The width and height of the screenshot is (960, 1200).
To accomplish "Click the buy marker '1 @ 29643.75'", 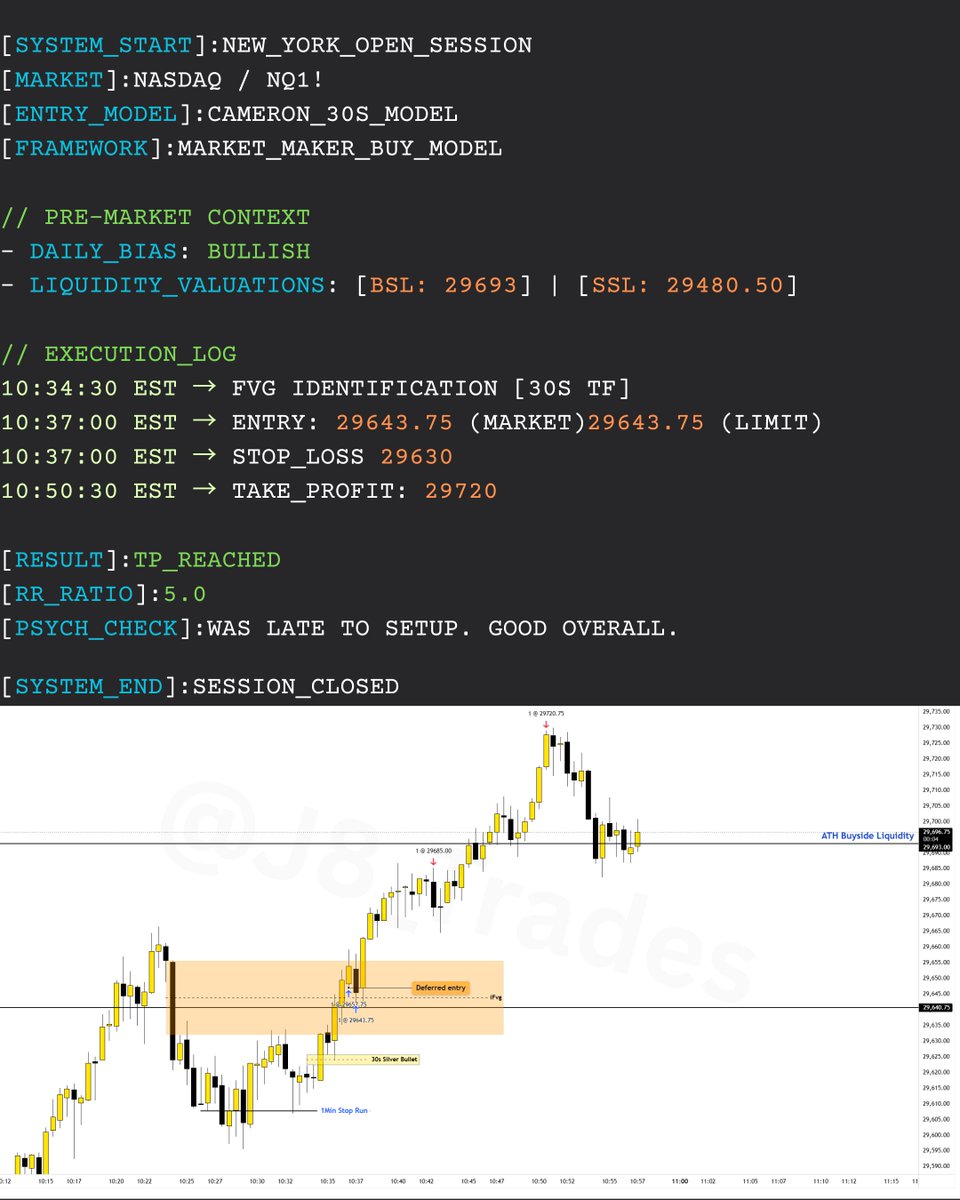I will [x=356, y=1020].
